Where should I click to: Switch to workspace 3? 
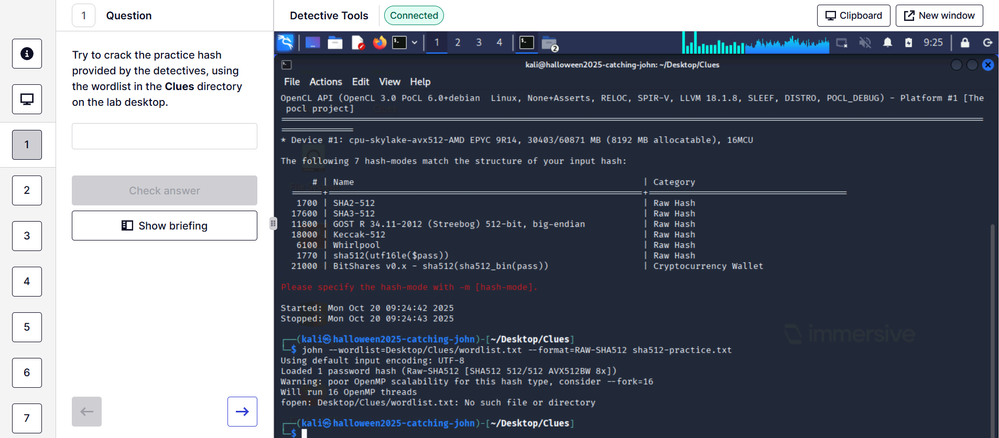(x=479, y=43)
